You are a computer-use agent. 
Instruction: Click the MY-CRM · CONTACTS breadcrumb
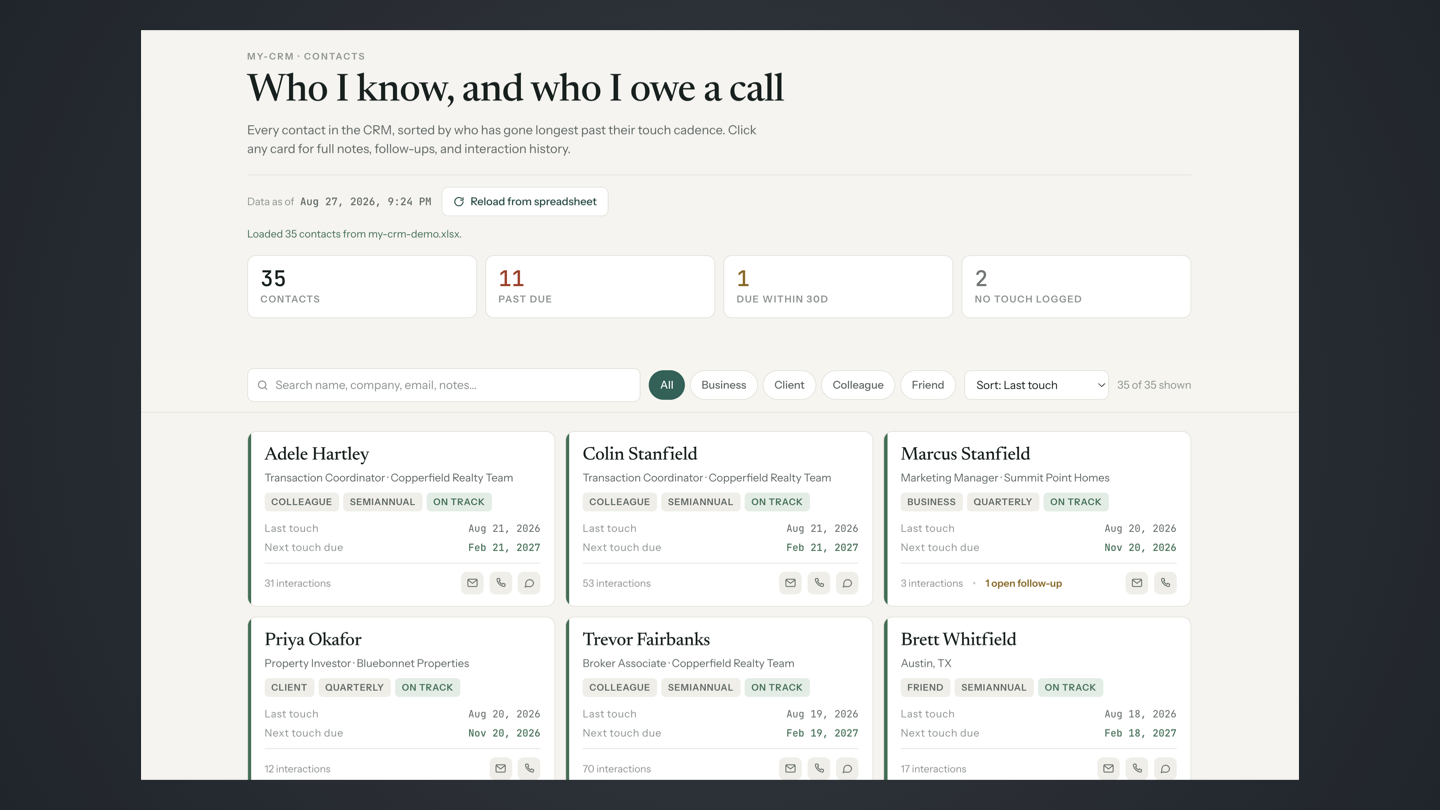(306, 56)
